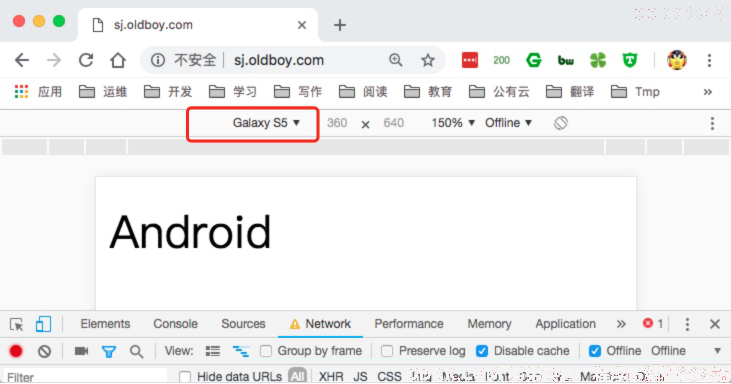The image size is (731, 384).
Task: Open the Galaxy S5 device dropdown
Action: coord(266,123)
